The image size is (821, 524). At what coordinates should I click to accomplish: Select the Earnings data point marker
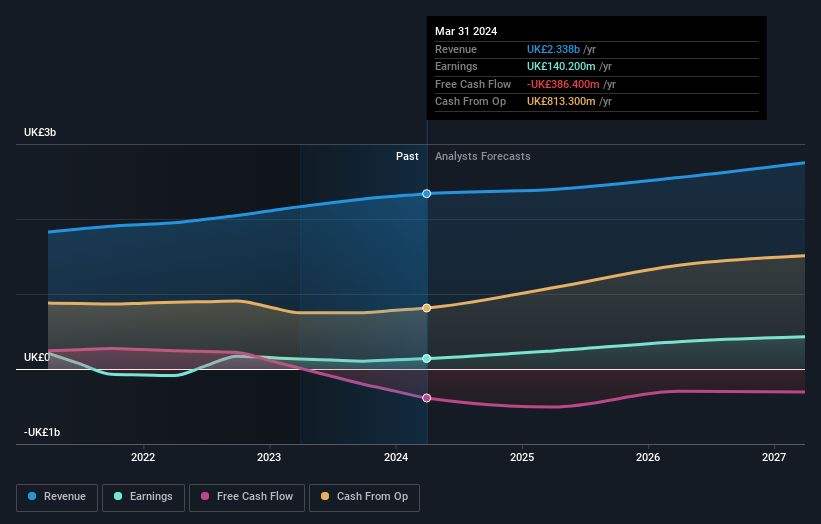pos(427,359)
